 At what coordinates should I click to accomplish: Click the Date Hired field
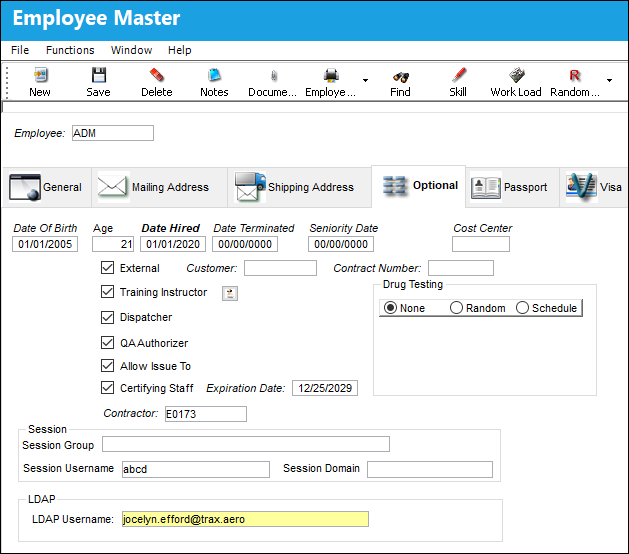point(173,244)
